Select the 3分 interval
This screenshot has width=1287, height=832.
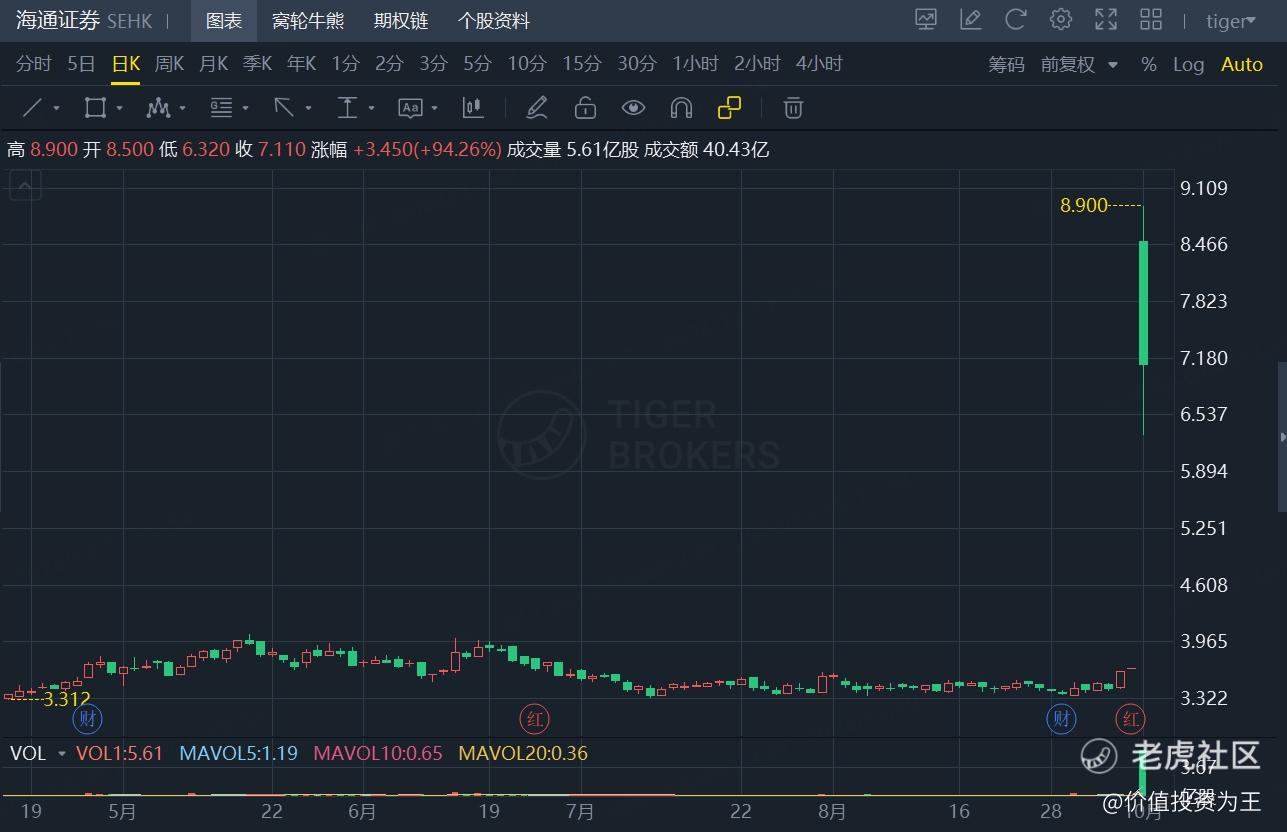[433, 64]
